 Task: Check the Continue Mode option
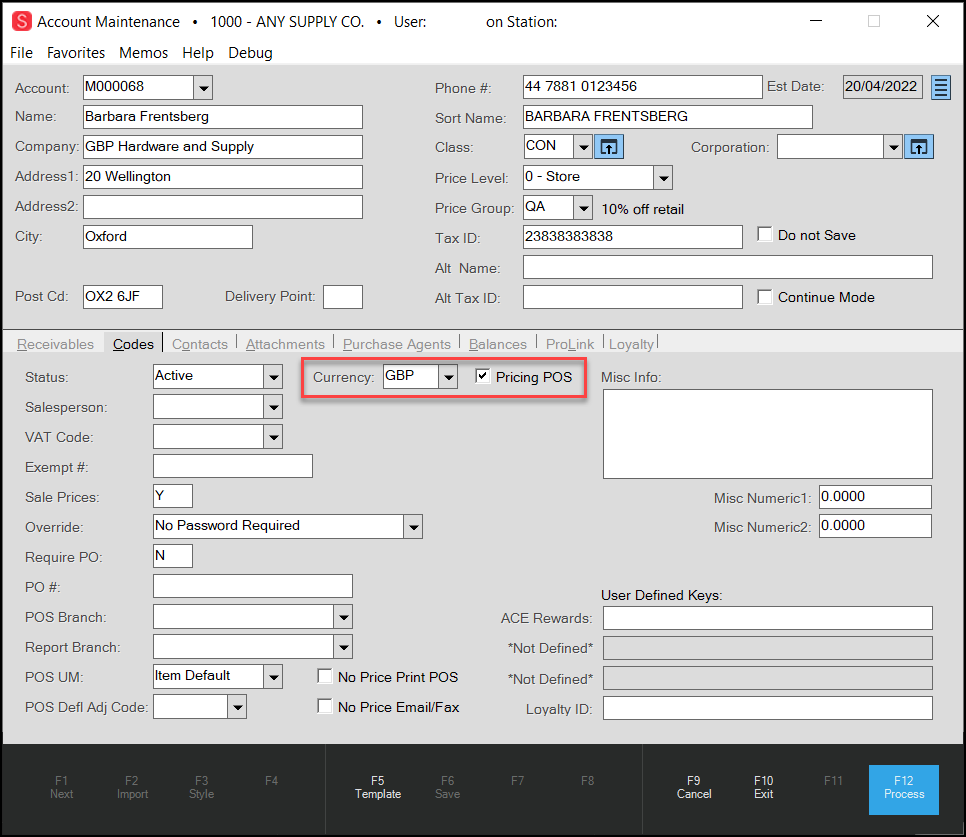click(x=765, y=297)
